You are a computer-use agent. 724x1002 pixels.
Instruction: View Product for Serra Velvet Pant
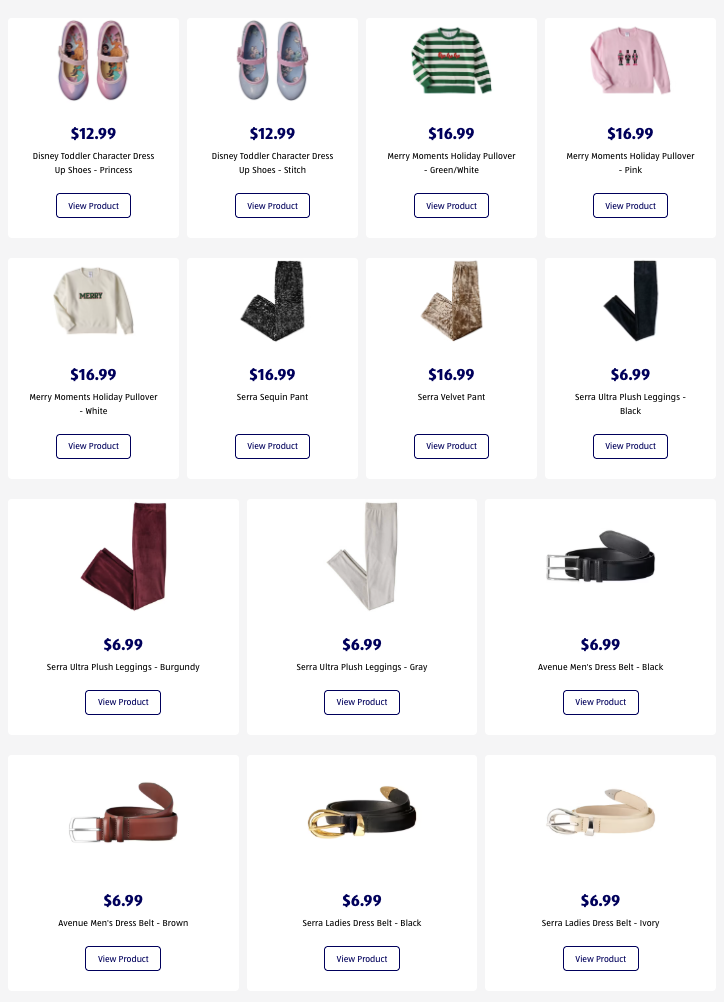[x=451, y=446]
